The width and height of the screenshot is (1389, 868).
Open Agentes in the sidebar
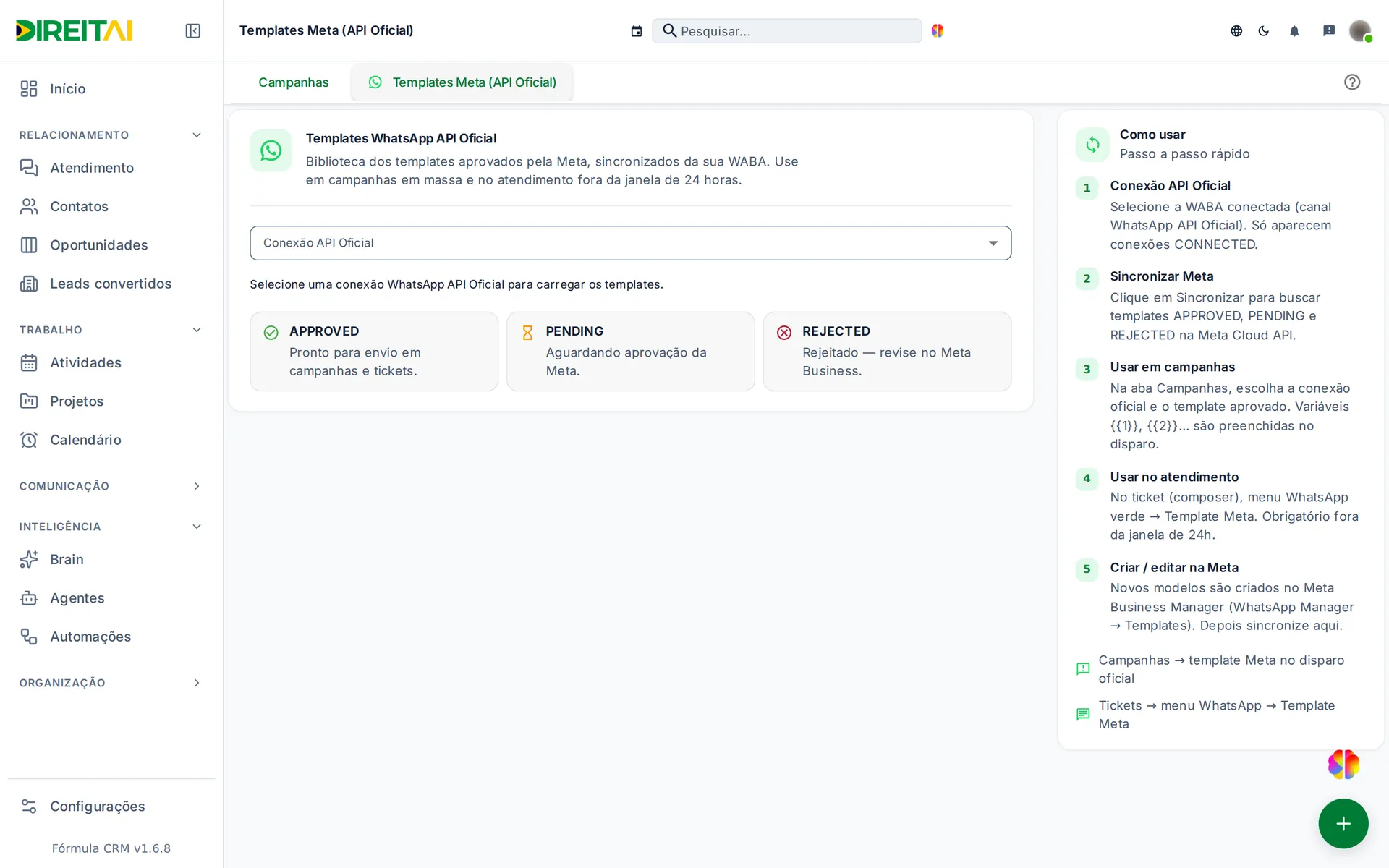[x=111, y=597]
